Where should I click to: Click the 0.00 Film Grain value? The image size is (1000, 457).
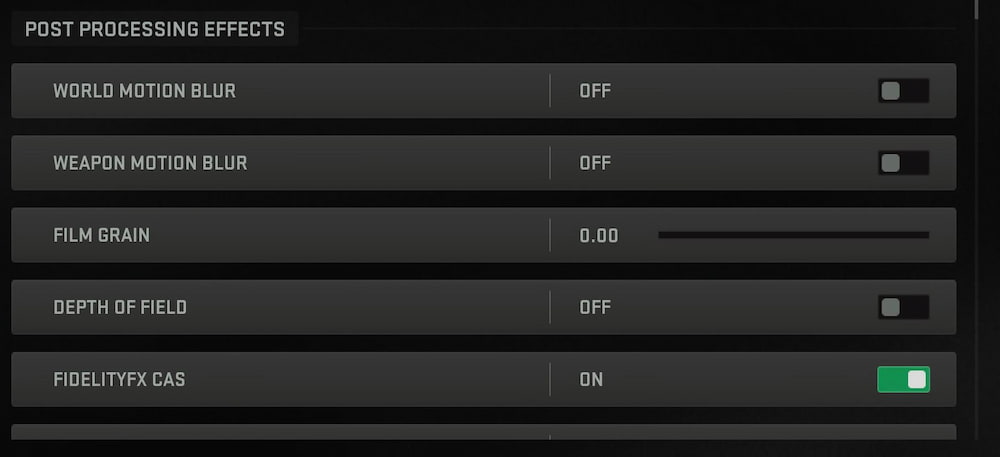(x=599, y=236)
